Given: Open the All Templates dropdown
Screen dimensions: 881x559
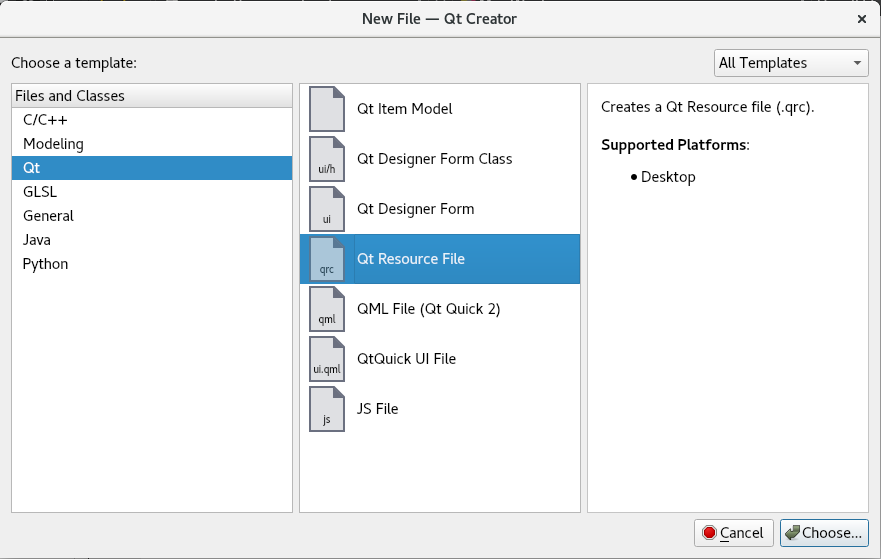Looking at the screenshot, I should pos(791,63).
